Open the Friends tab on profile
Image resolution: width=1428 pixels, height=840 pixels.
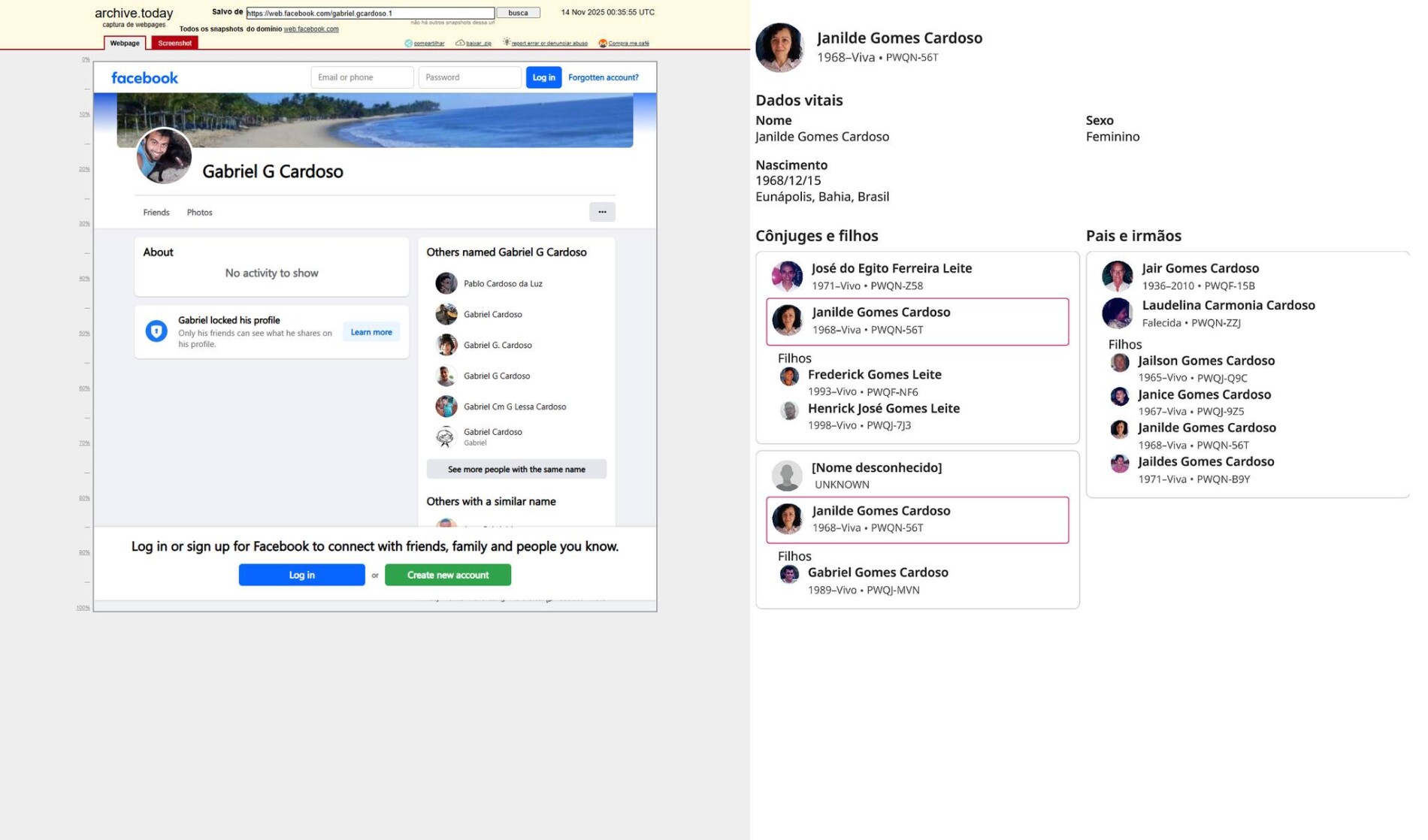pos(156,213)
